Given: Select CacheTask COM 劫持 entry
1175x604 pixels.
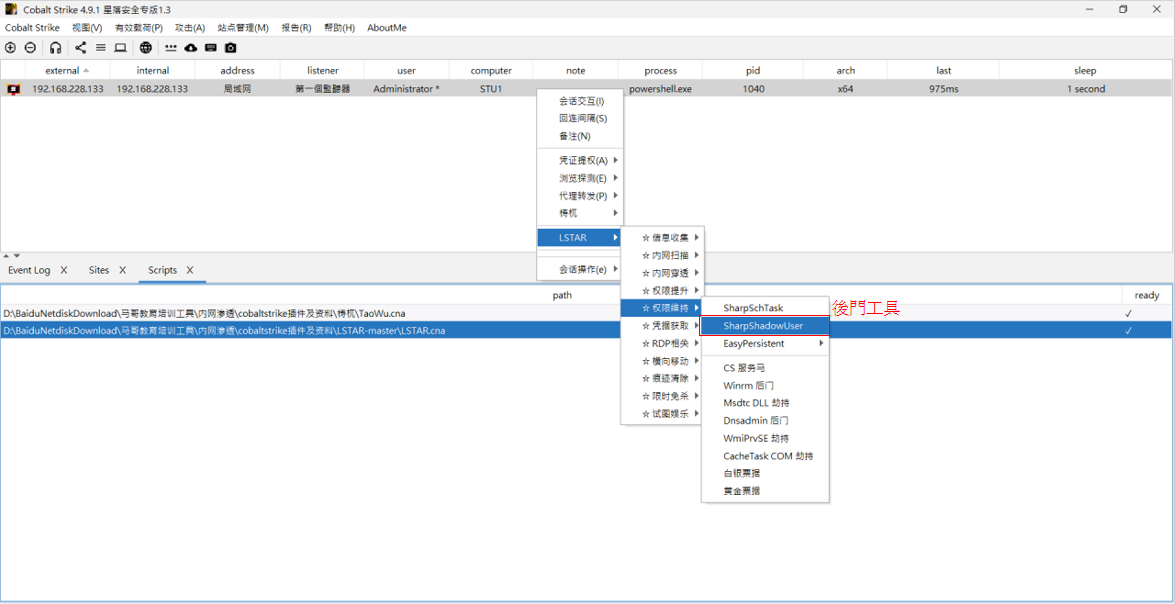Looking at the screenshot, I should pos(765,456).
